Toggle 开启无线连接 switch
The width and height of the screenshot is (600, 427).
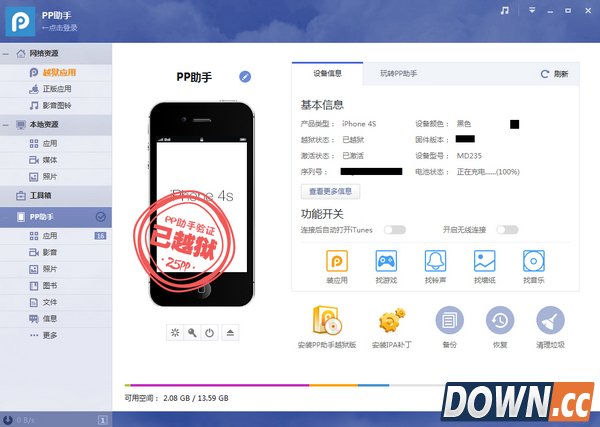tap(507, 230)
